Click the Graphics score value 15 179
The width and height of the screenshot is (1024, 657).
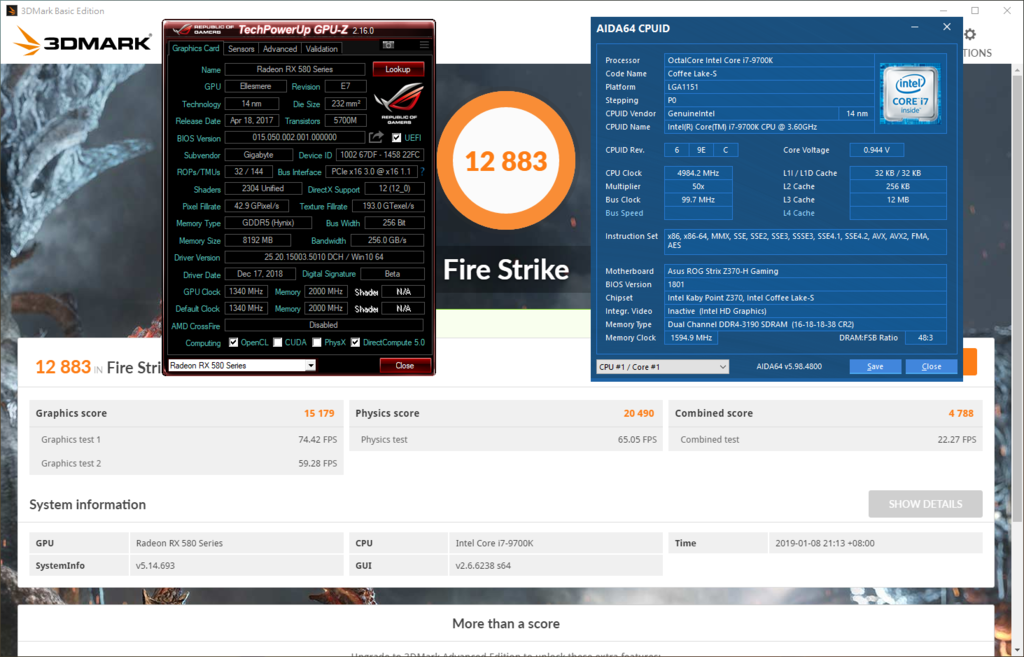[319, 413]
